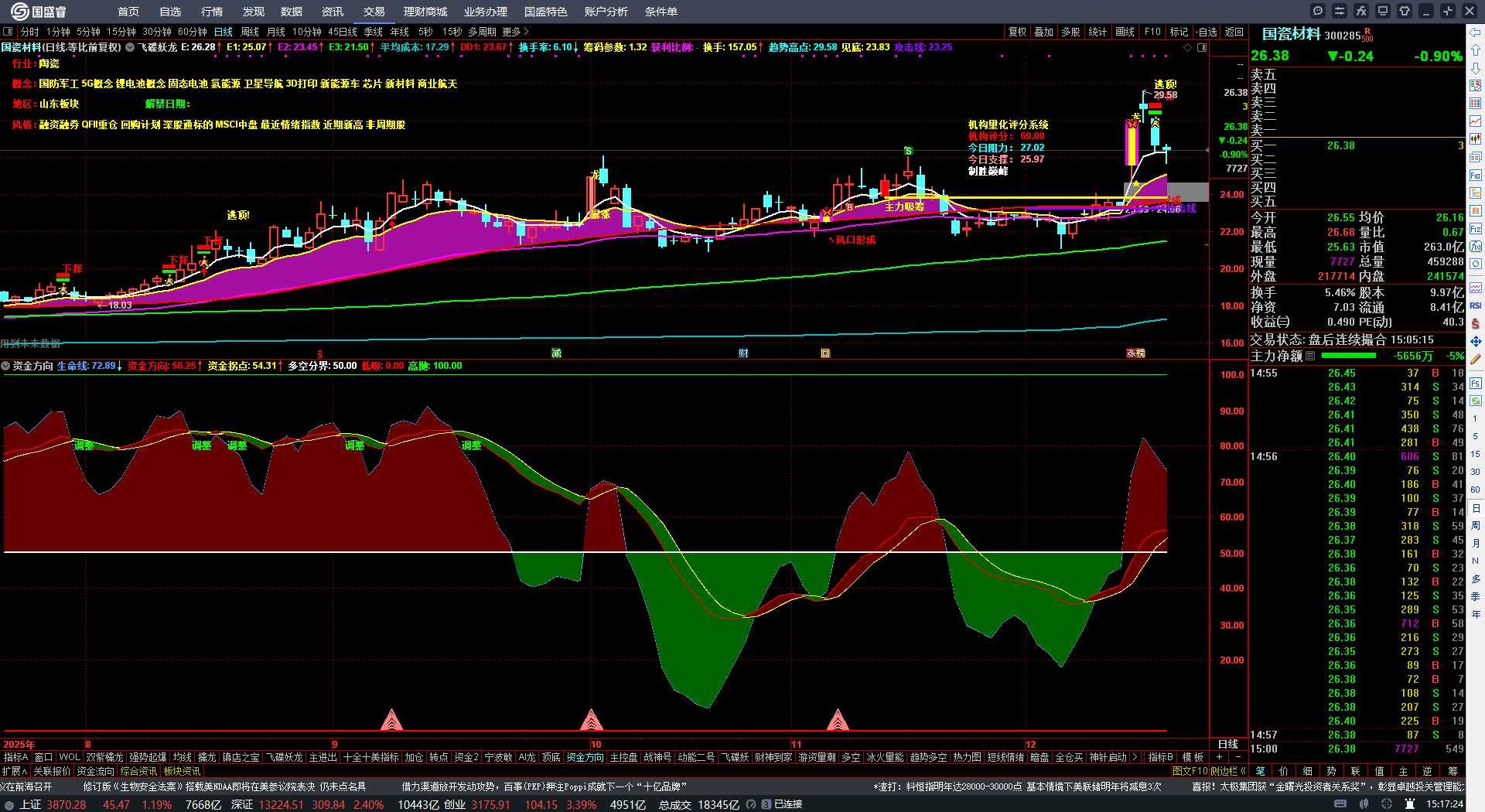Image resolution: width=1485 pixels, height=812 pixels.
Task: Click the skin theme shirt icon
Action: (1405, 11)
